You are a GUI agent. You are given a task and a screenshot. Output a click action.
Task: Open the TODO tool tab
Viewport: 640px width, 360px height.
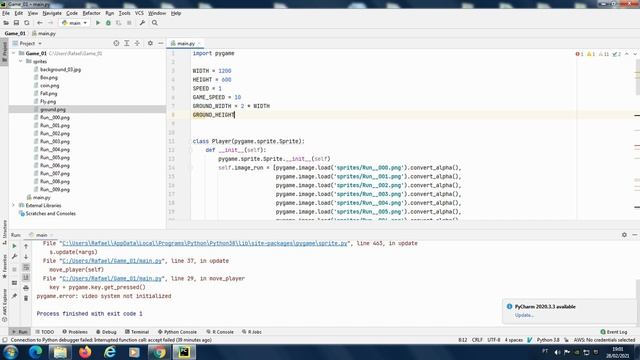coord(45,332)
